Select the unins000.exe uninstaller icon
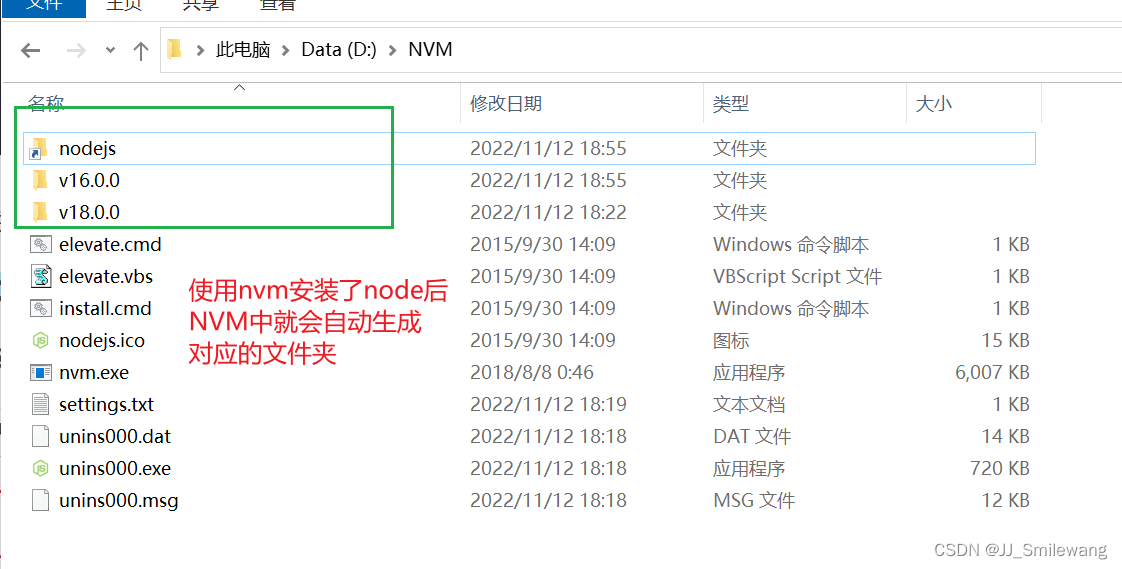Image resolution: width=1122 pixels, height=569 pixels. (40, 469)
